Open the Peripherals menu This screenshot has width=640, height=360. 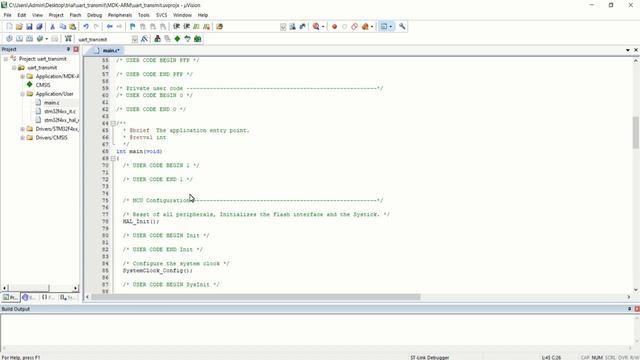click(x=120, y=15)
